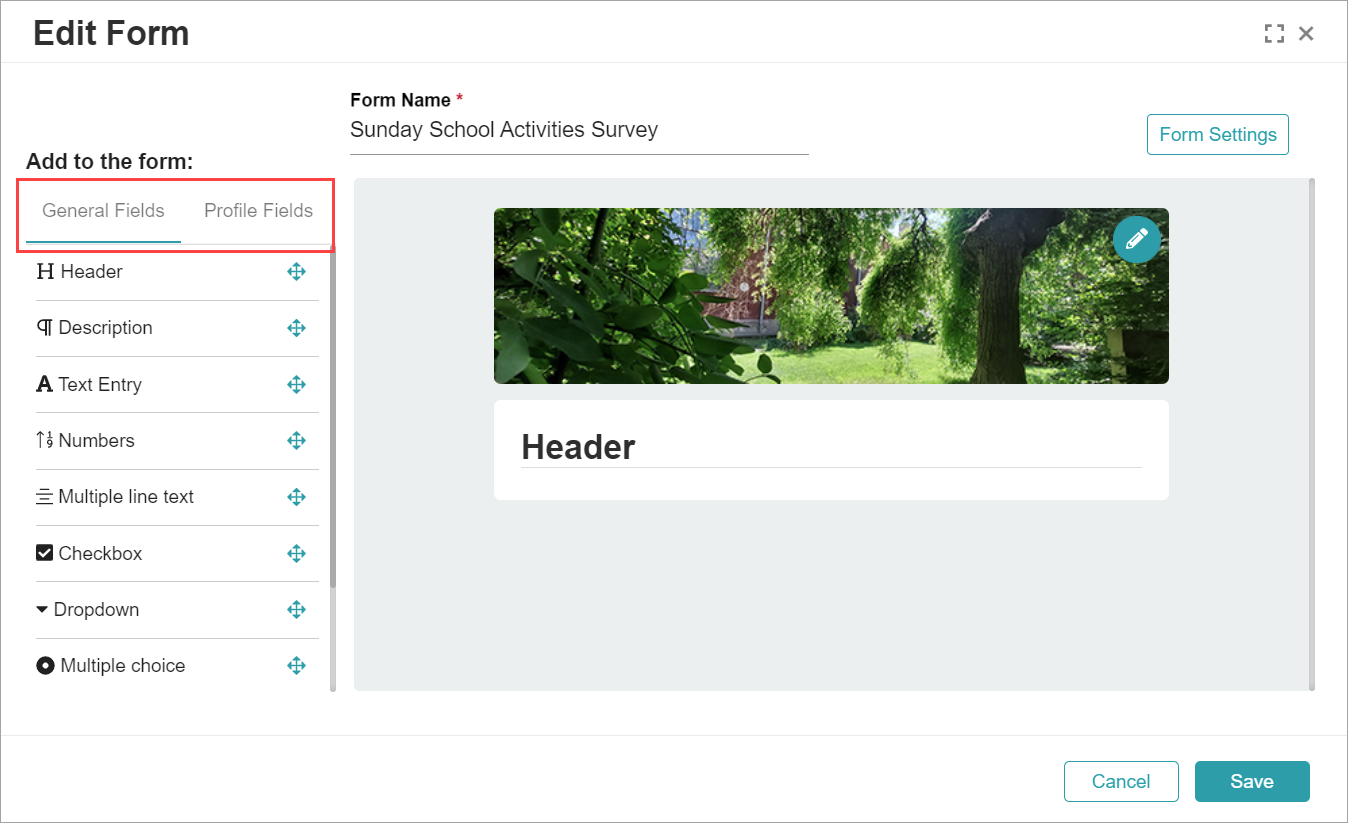Edit banner image with pencil icon
Screen dimensions: 1348x823
[1137, 240]
